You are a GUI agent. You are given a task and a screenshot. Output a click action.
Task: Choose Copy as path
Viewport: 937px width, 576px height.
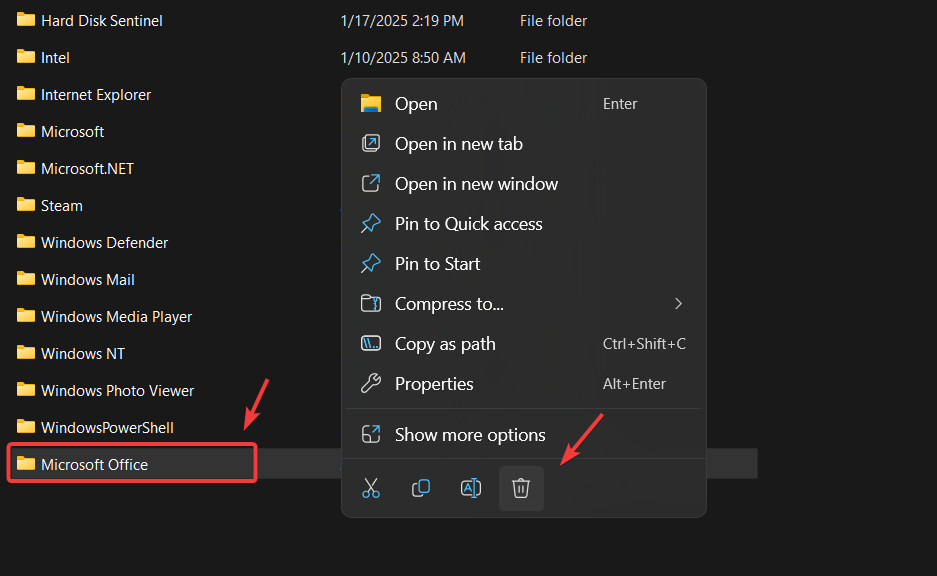[445, 344]
